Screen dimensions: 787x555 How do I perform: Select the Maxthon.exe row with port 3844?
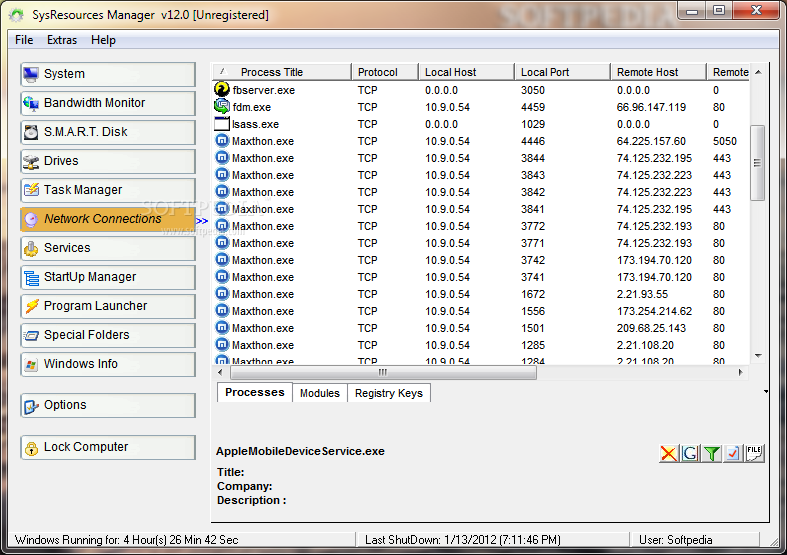pos(481,158)
